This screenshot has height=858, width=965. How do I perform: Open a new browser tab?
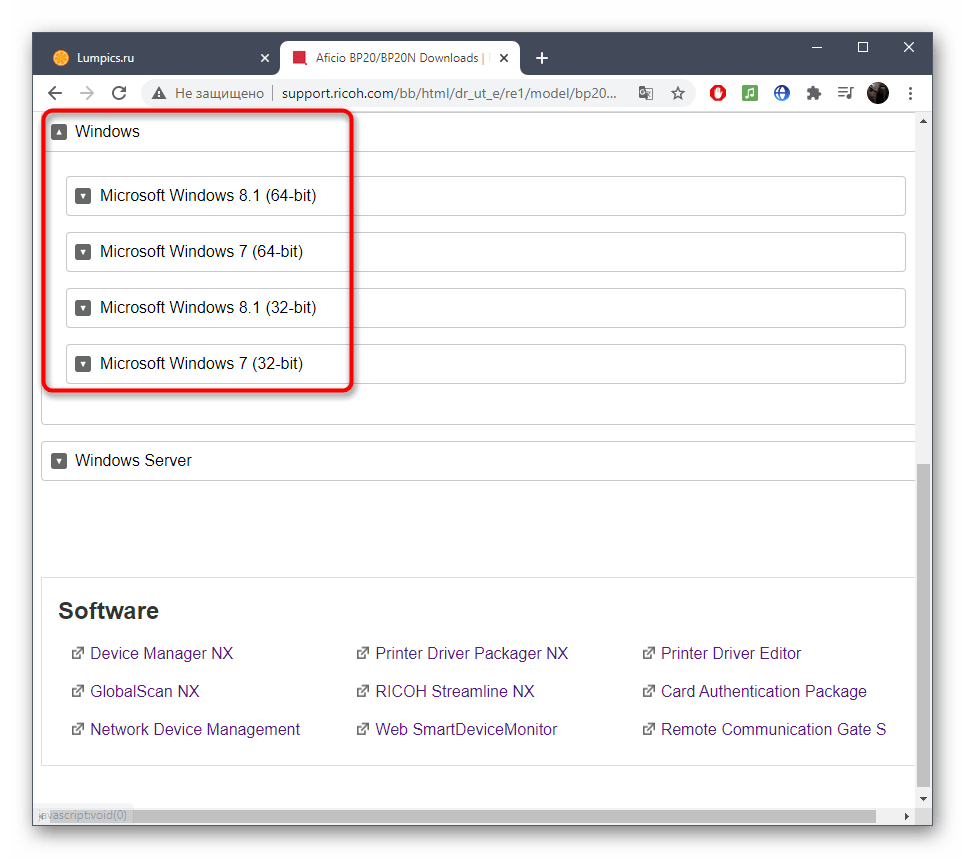coord(542,58)
